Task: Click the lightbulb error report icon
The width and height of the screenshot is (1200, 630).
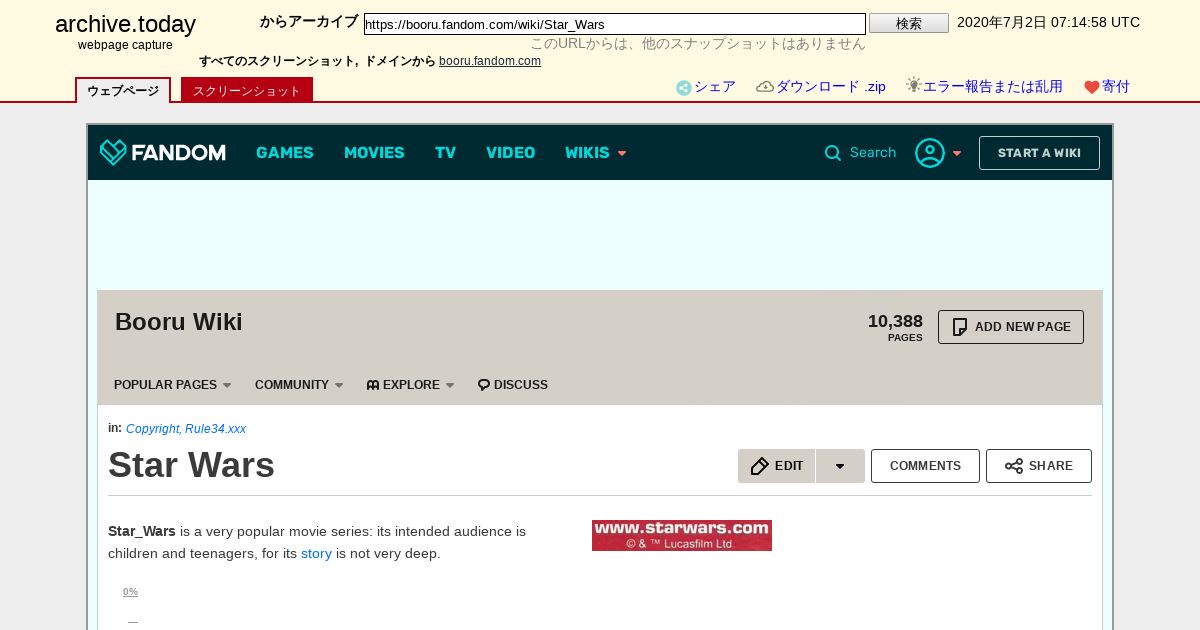Action: pos(913,86)
